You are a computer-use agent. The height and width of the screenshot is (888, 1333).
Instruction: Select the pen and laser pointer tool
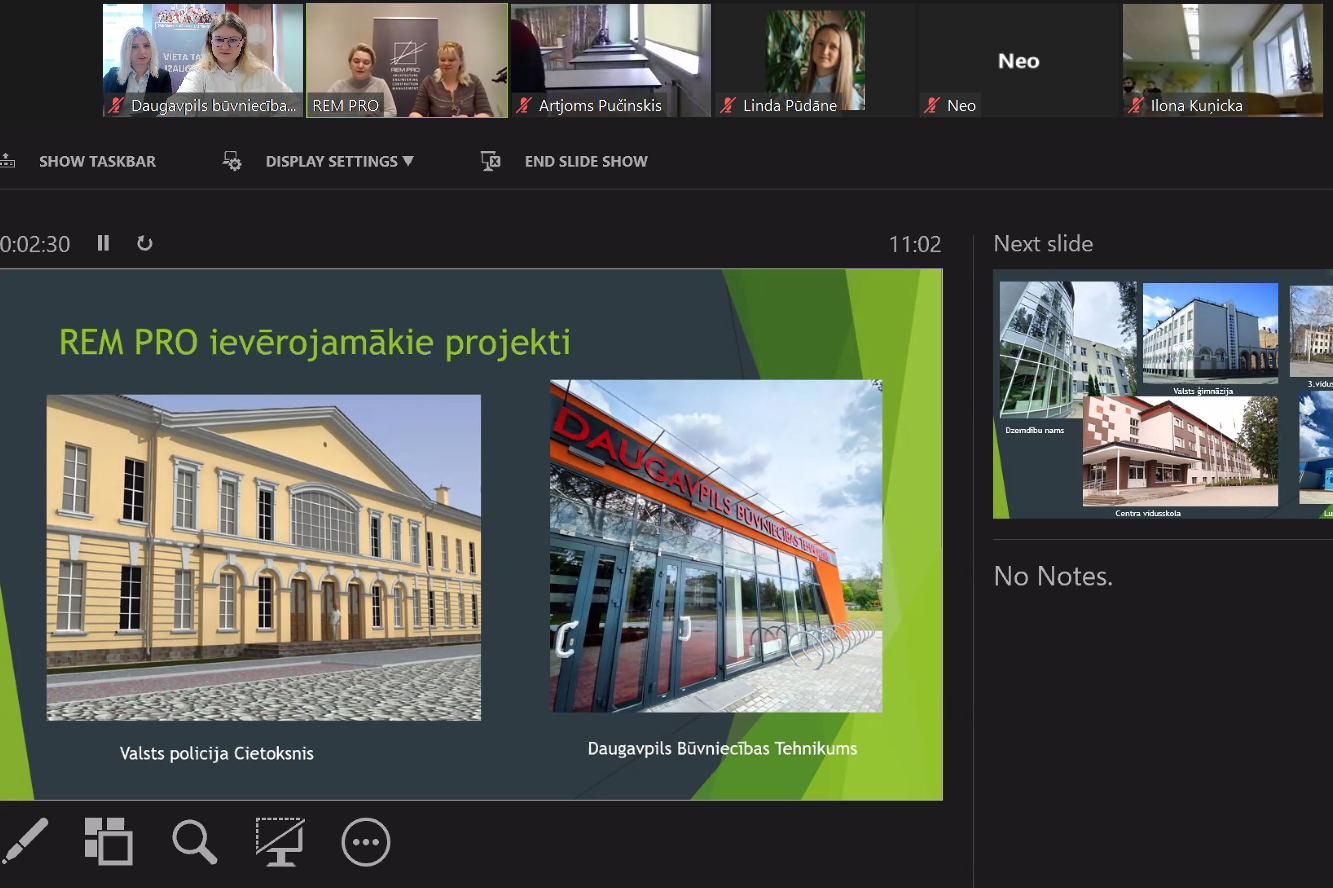click(x=24, y=841)
